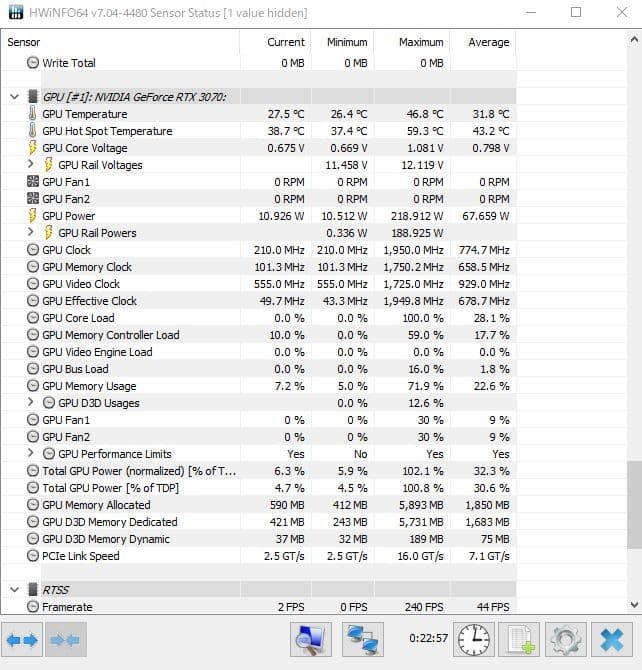642x670 pixels.
Task: Click the GPU D3D Usages gauge icon
Action: [x=49, y=403]
